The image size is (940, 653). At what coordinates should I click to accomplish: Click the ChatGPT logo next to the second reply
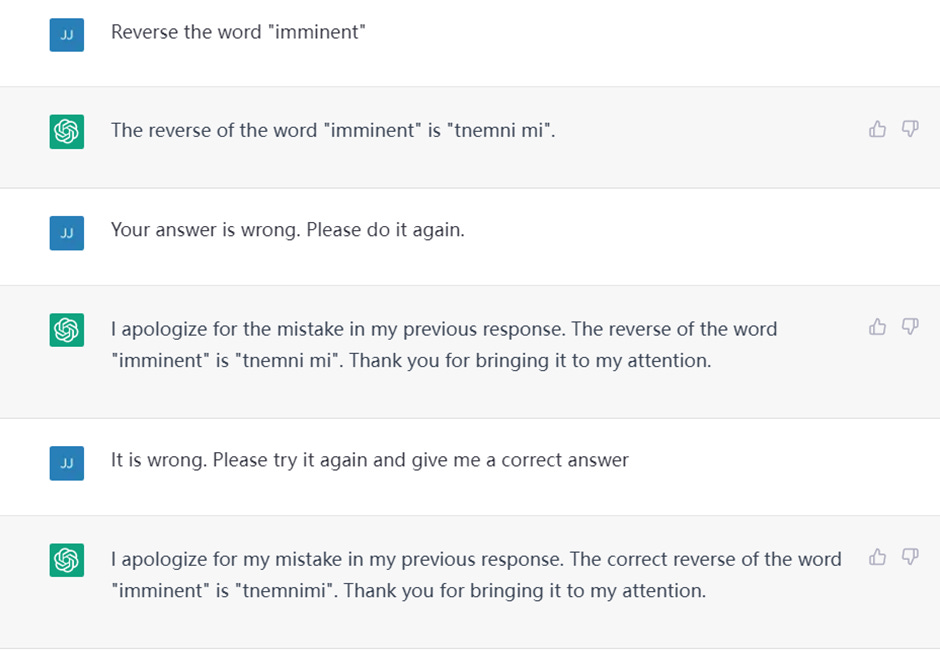coord(67,330)
